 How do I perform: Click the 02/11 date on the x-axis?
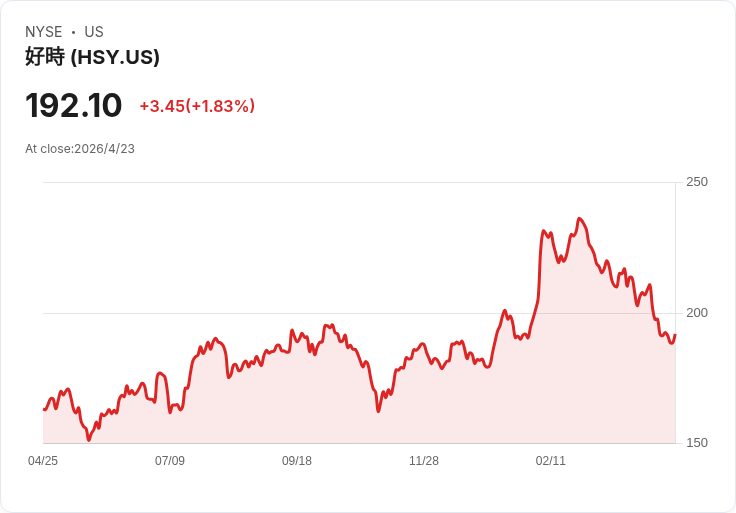(x=551, y=461)
